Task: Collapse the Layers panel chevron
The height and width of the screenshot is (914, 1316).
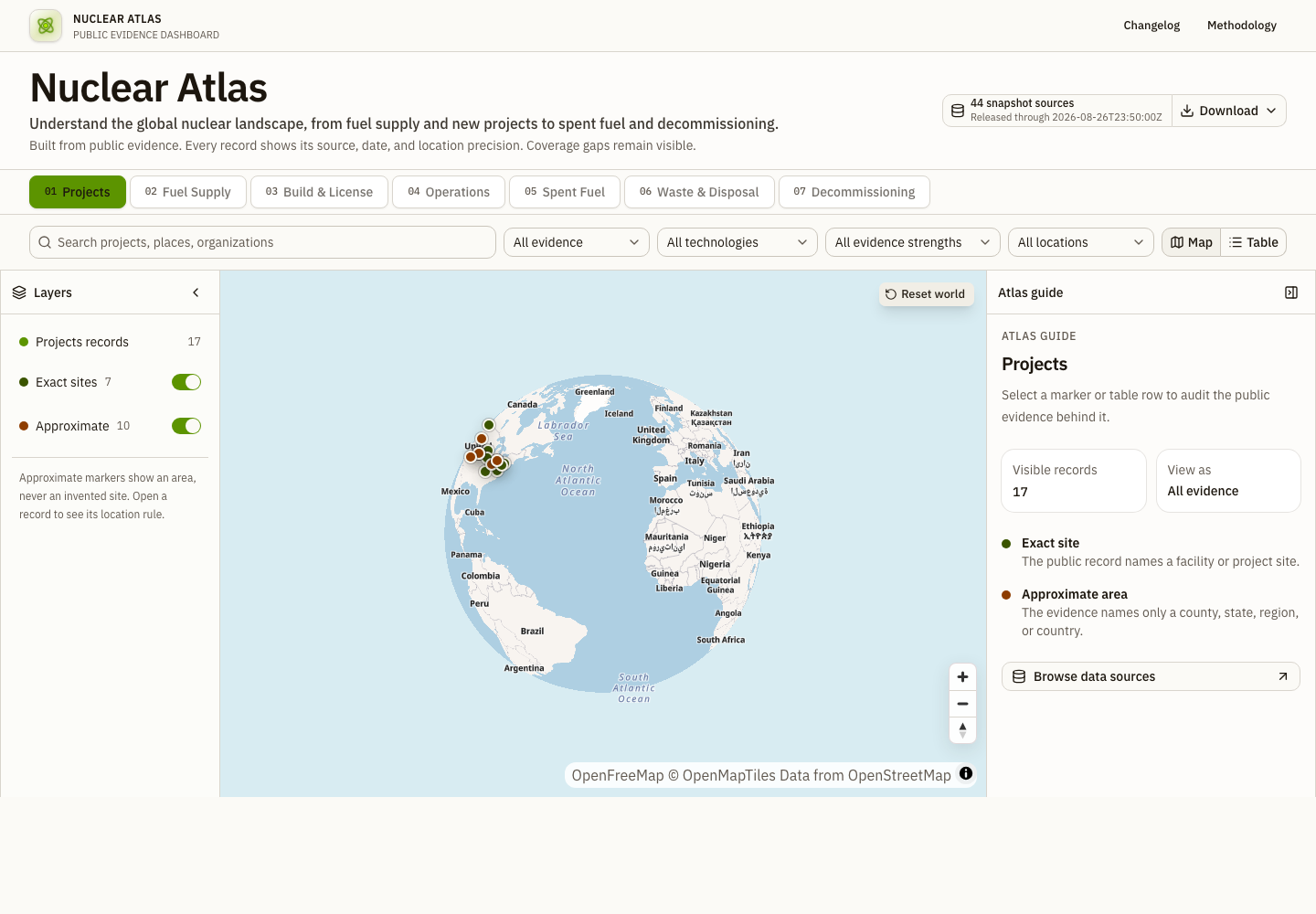Action: pos(196,292)
